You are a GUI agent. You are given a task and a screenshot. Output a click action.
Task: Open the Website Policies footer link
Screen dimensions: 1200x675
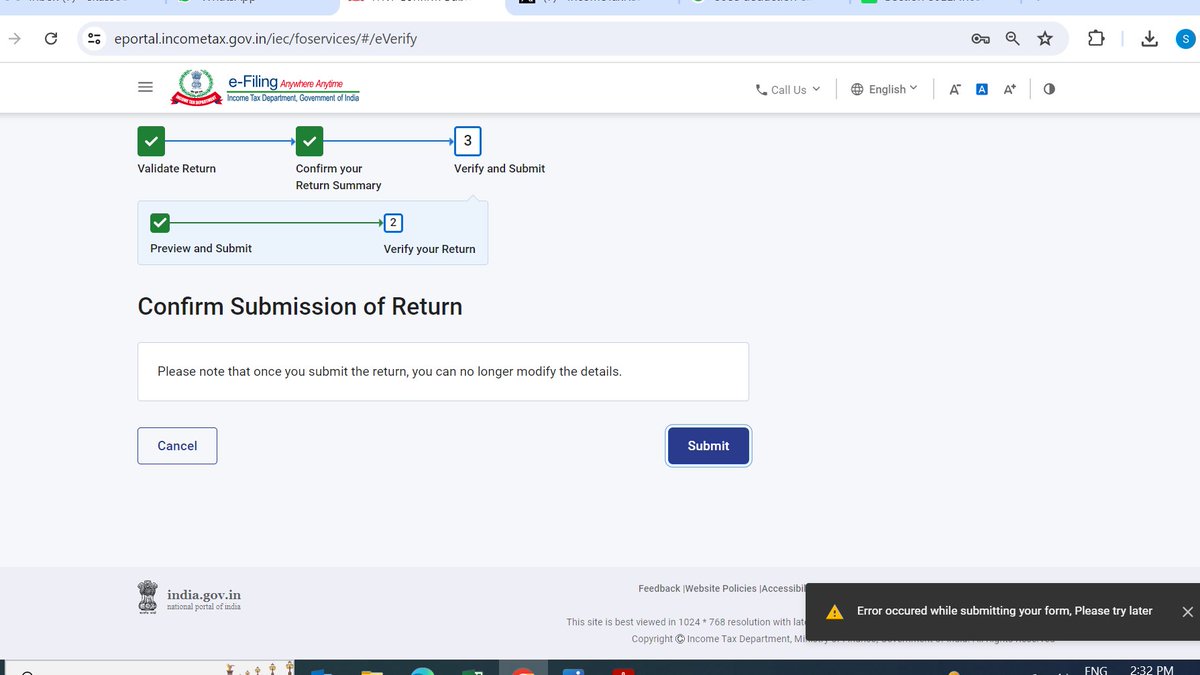click(x=721, y=589)
